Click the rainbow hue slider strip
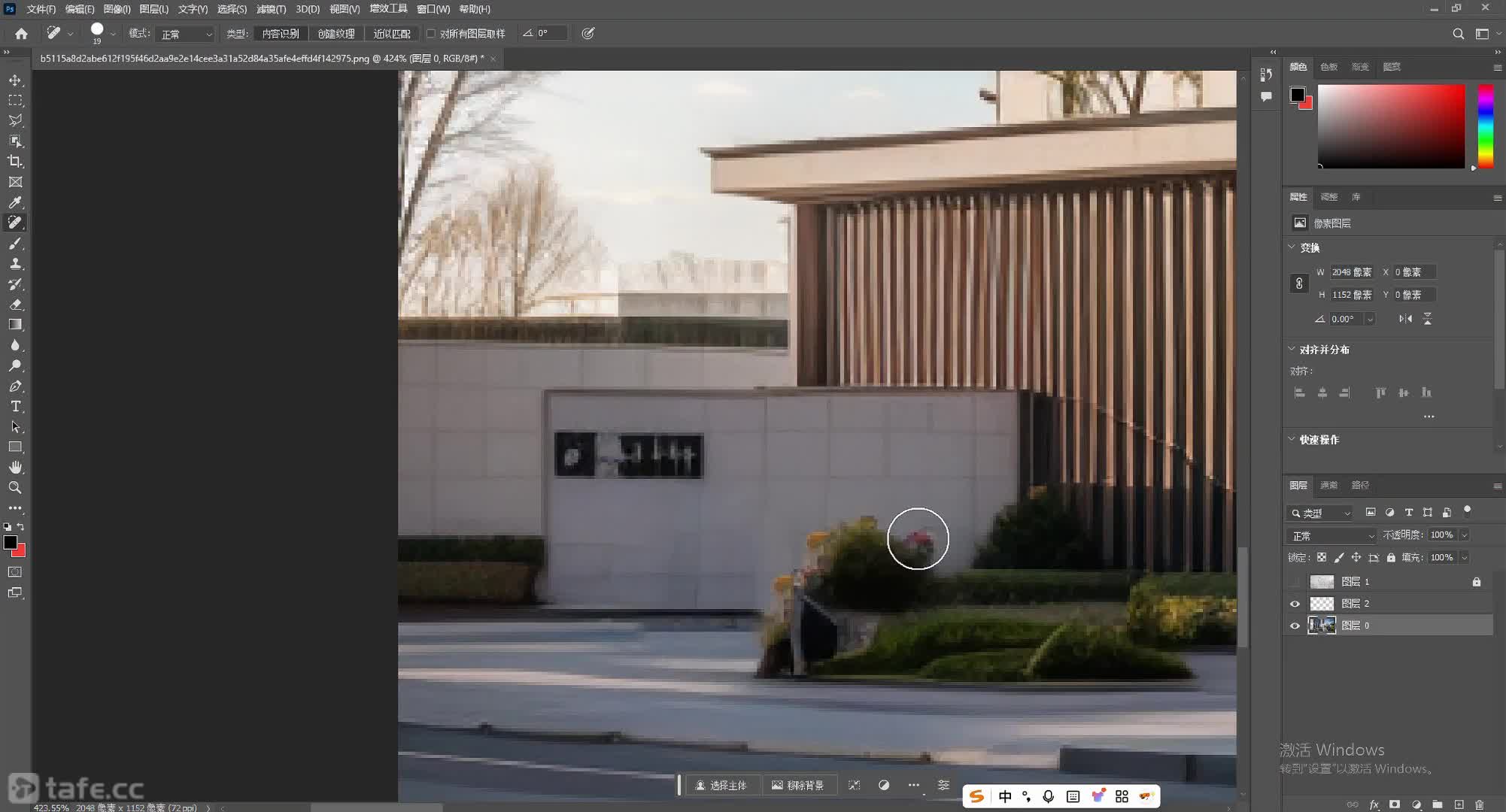Image resolution: width=1506 pixels, height=812 pixels. tap(1485, 126)
